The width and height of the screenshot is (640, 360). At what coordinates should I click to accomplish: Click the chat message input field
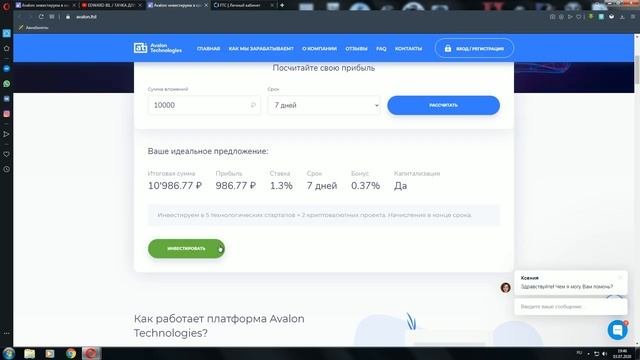point(571,307)
